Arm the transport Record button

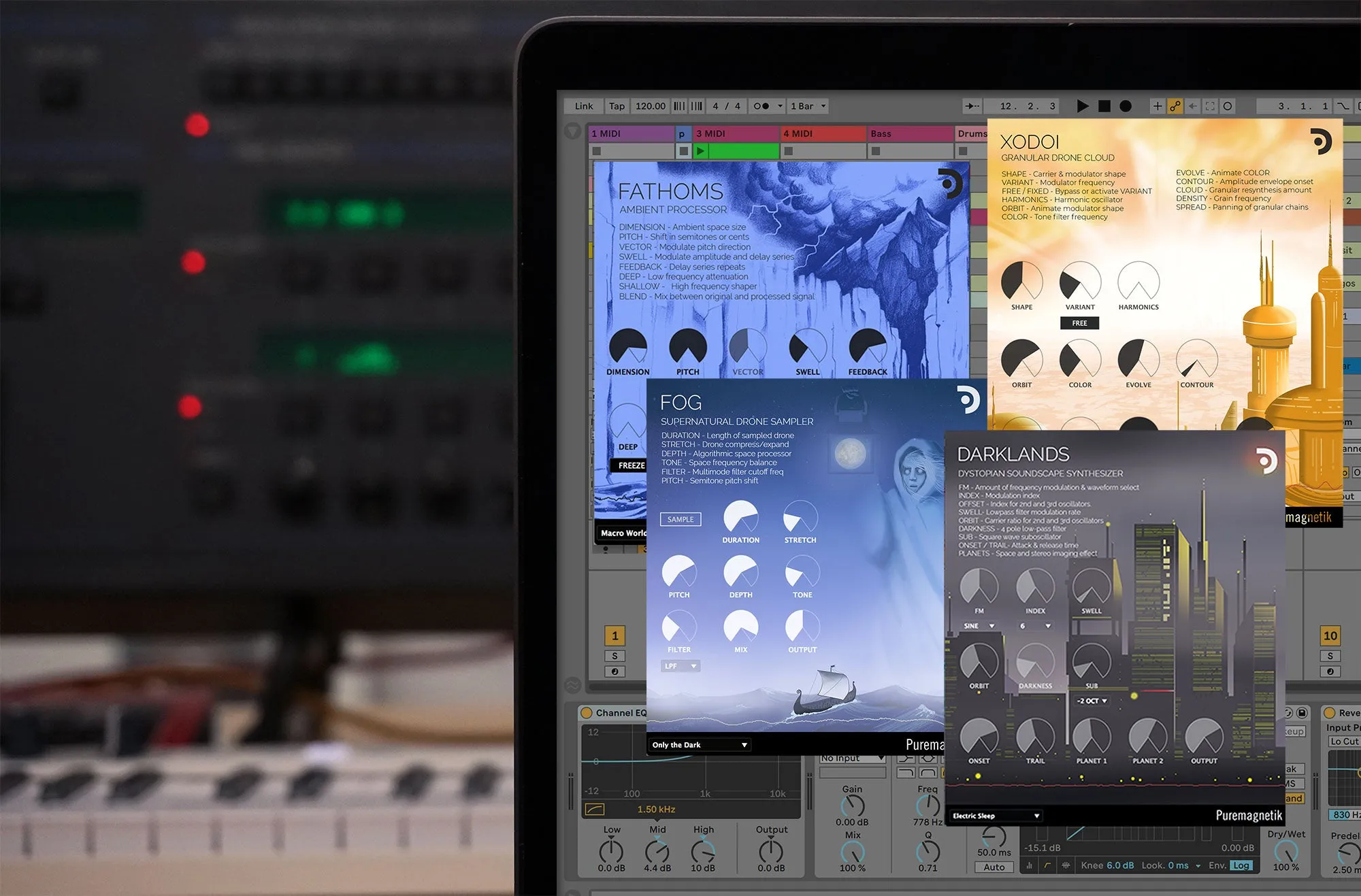(x=1126, y=106)
